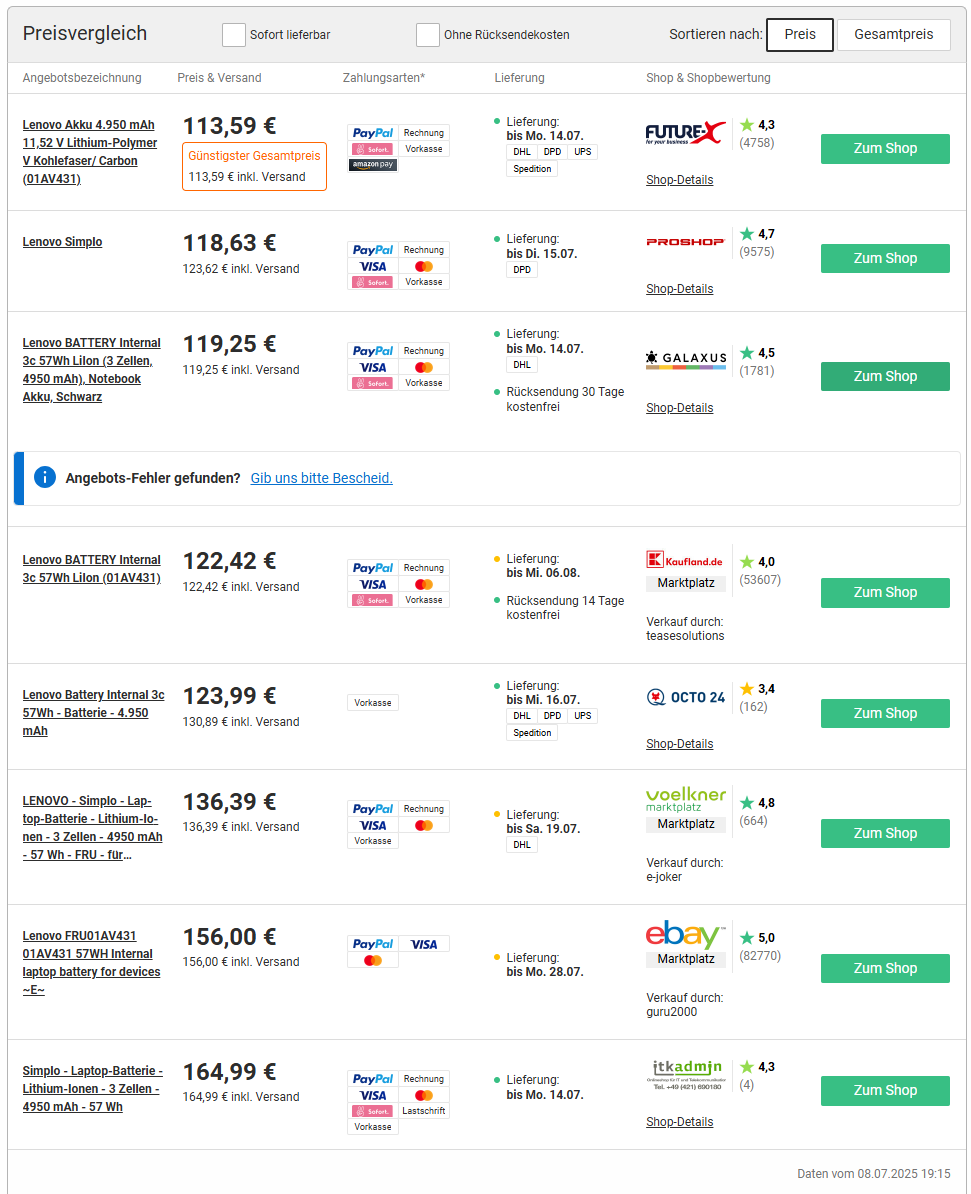Expand Shop-Details for the Proshop offer

pos(680,289)
